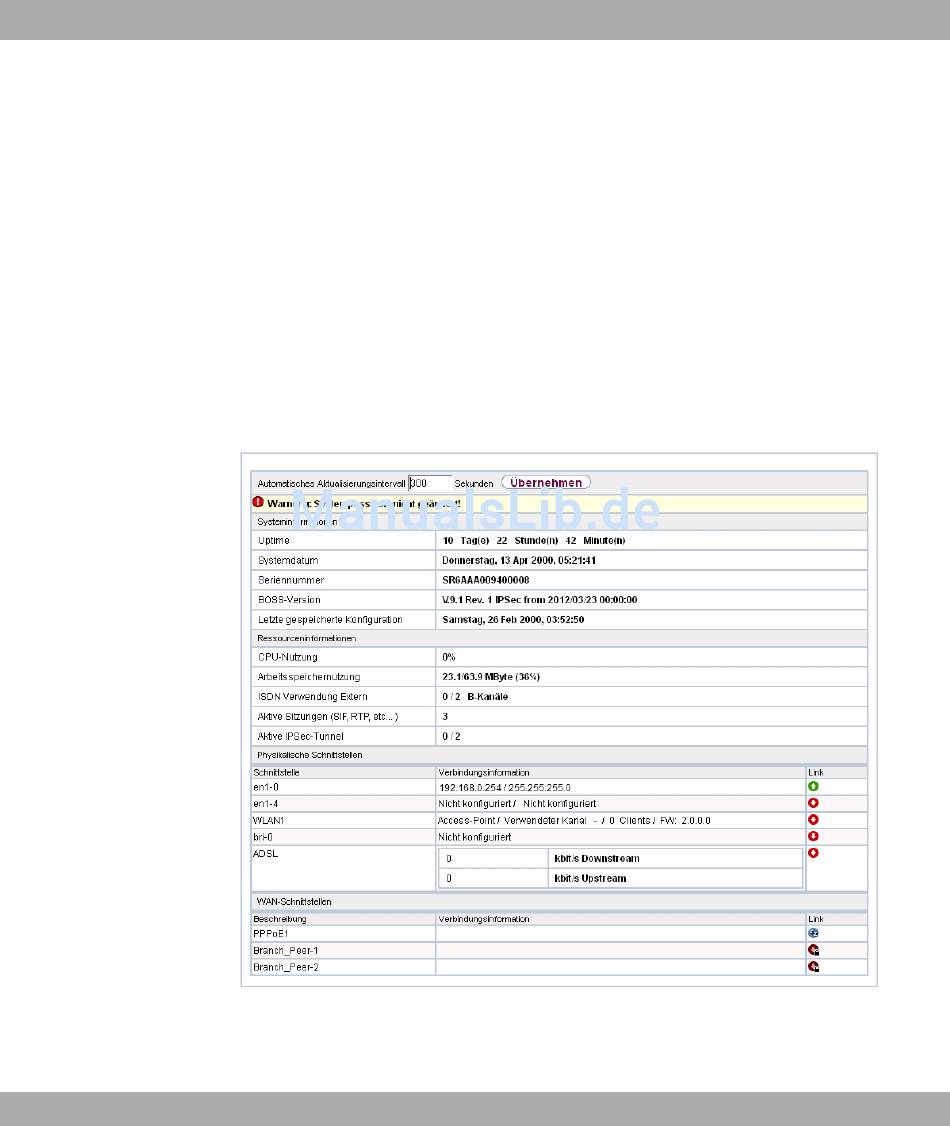
Task: Select the Aktive IPSec-Tunnel value 0 / 2
Action: click(x=452, y=737)
